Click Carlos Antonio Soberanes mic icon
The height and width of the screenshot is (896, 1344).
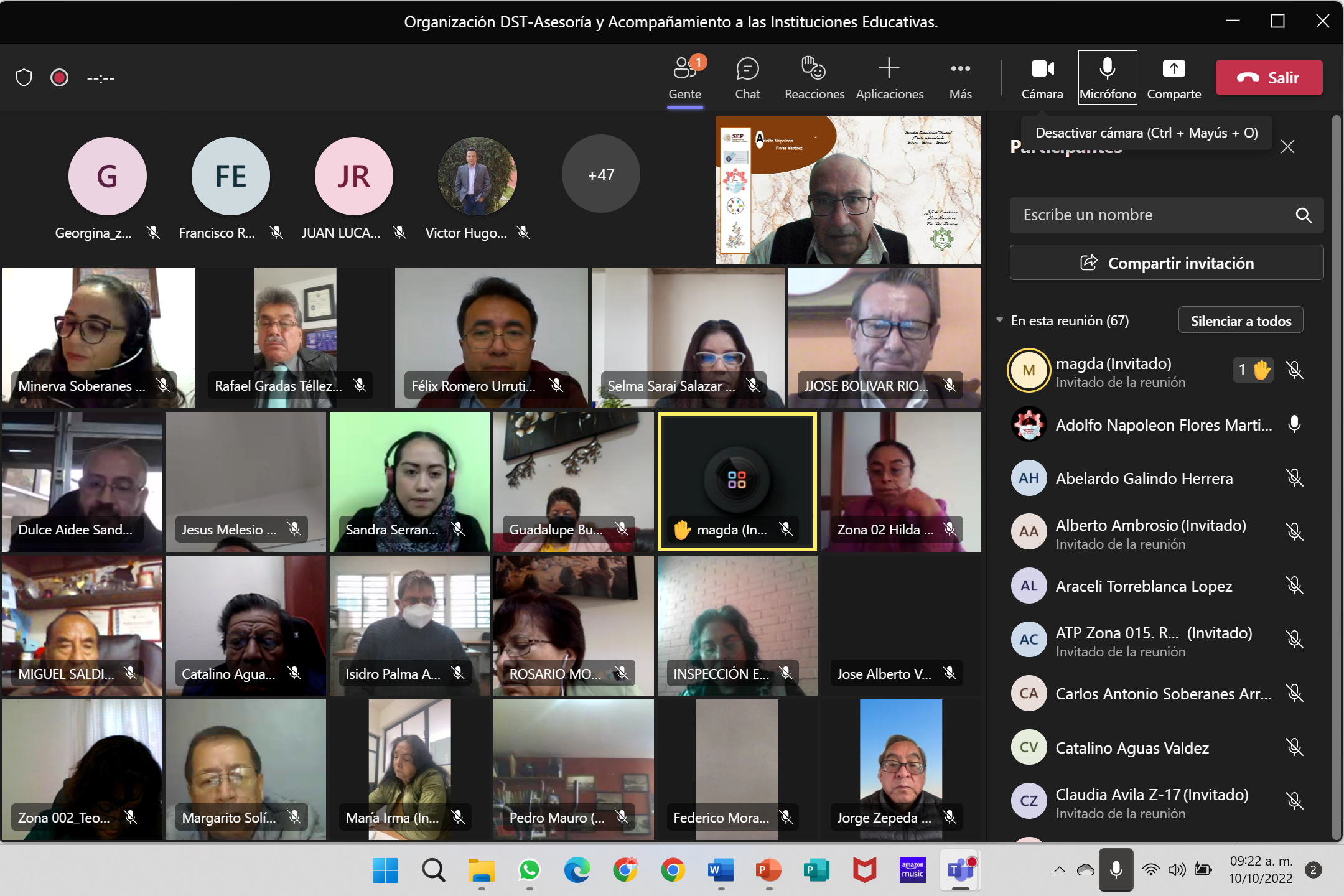(x=1295, y=693)
